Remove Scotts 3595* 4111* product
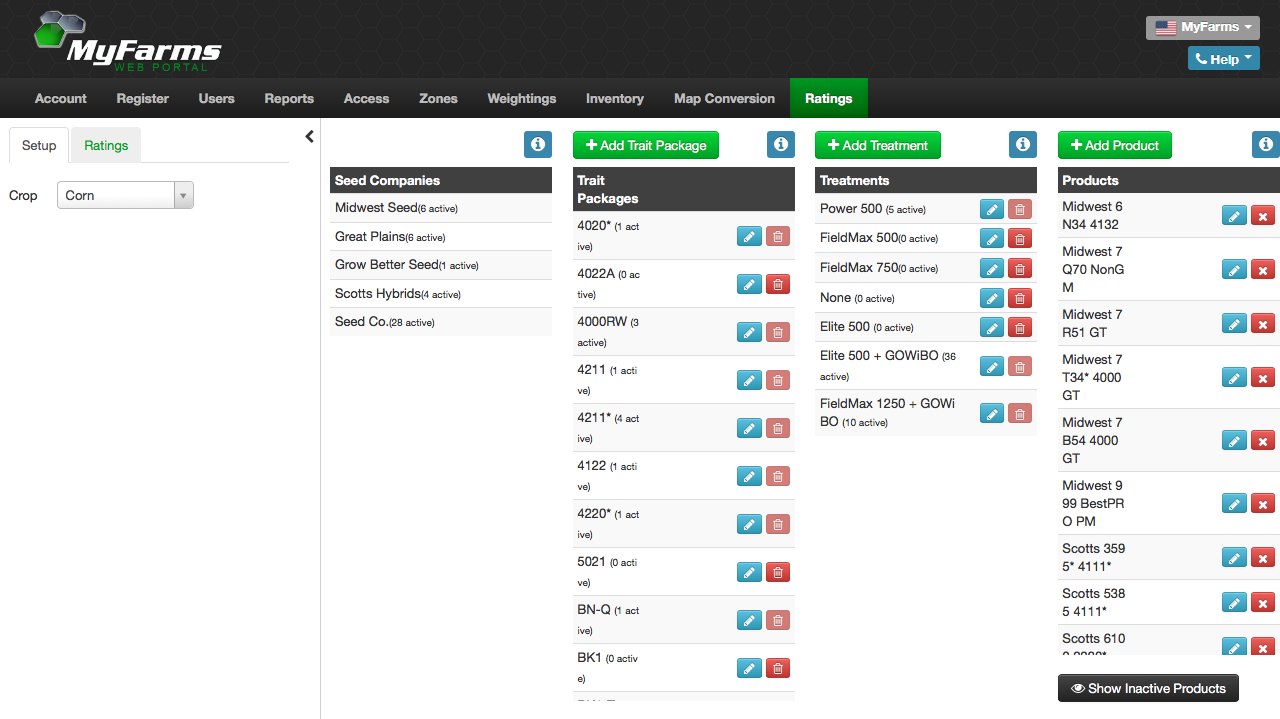The image size is (1280, 719). click(1263, 557)
